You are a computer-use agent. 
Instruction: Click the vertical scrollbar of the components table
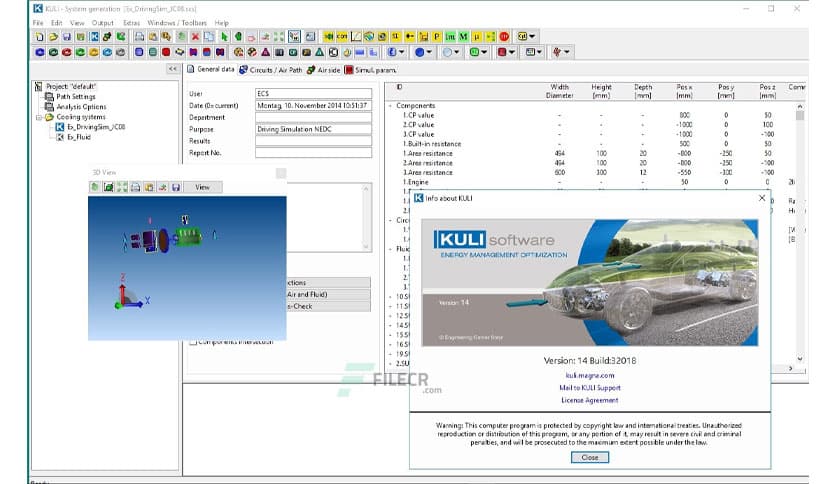coord(799,240)
